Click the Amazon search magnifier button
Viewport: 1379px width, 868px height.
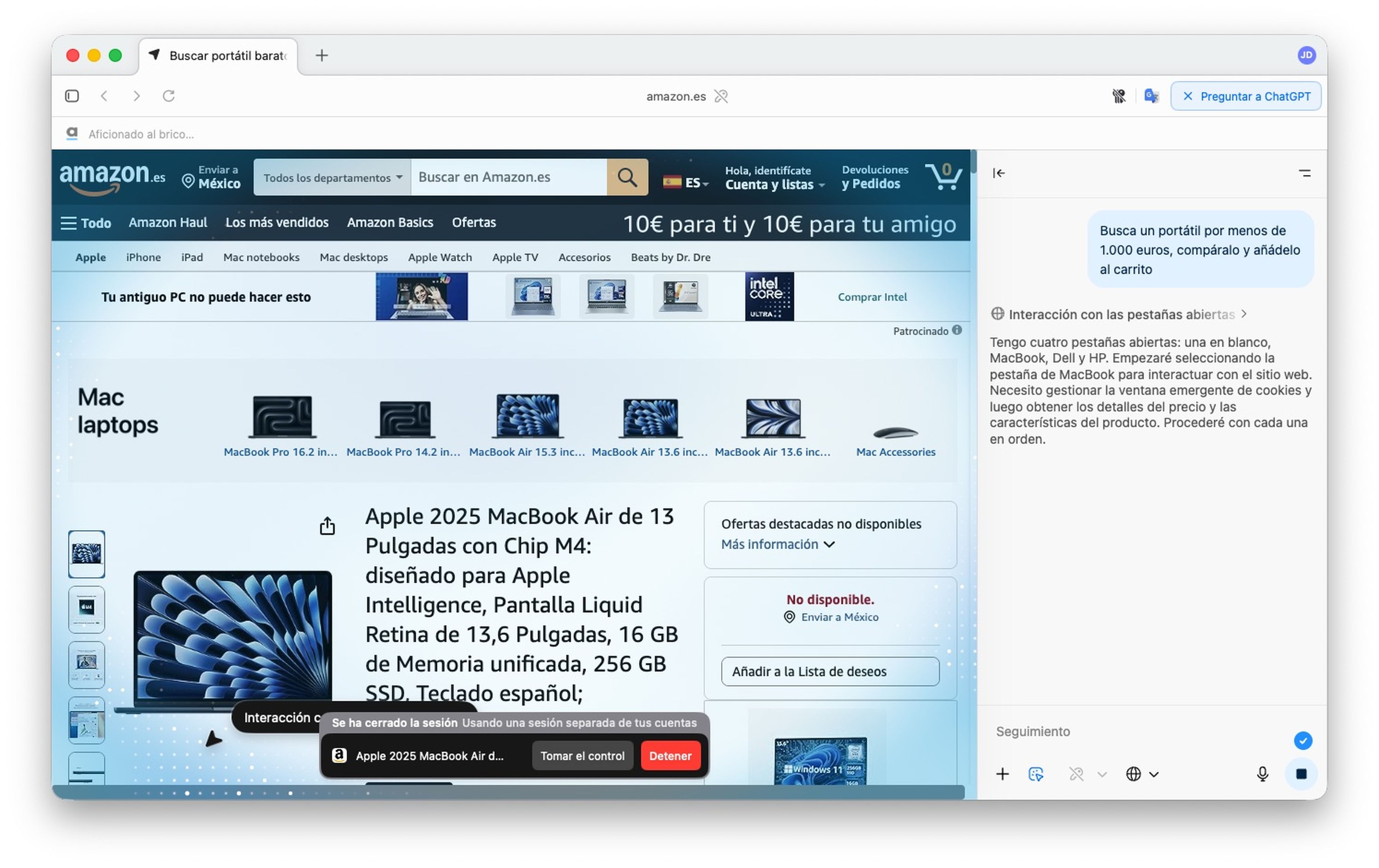627,177
